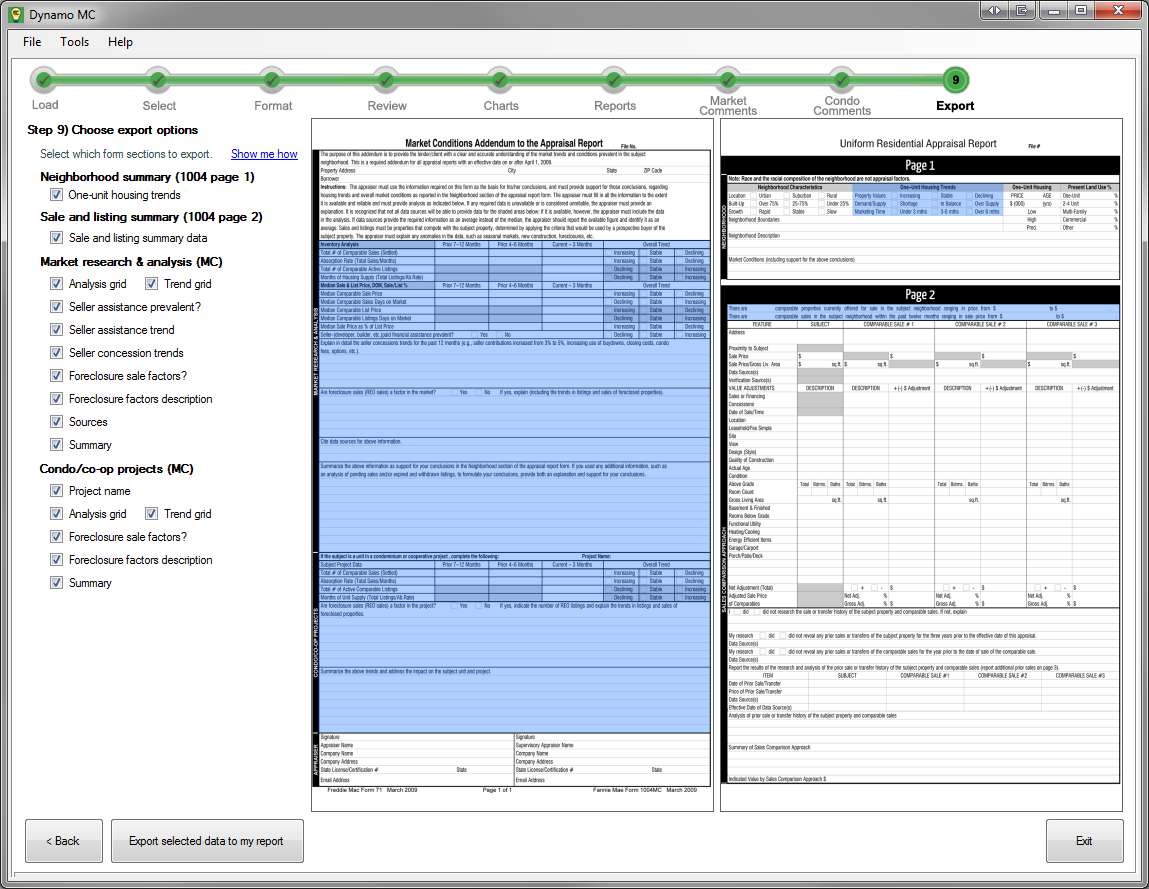Screen dimensions: 1149x889
Task: Open the File menu
Action: (x=32, y=42)
